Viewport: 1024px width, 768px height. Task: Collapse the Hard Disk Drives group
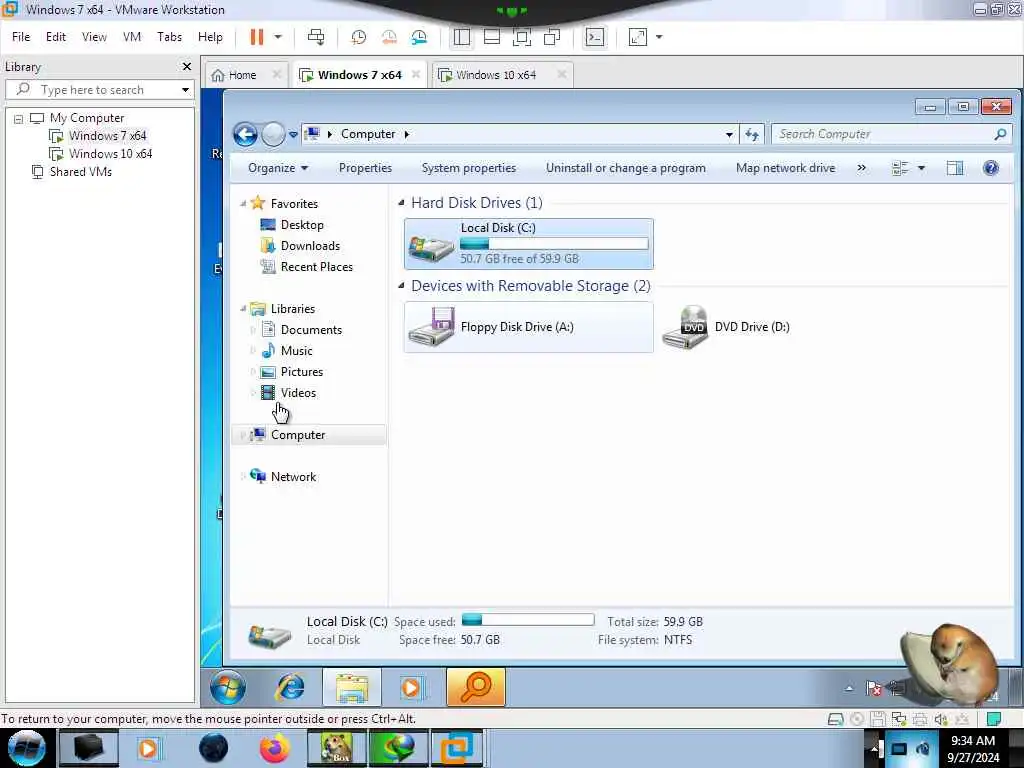[x=401, y=203]
